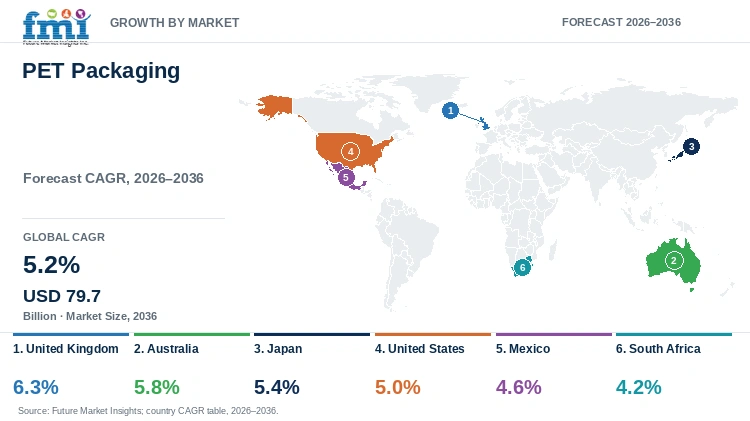
Task: Click the 5.0% United States value
Action: (x=398, y=387)
